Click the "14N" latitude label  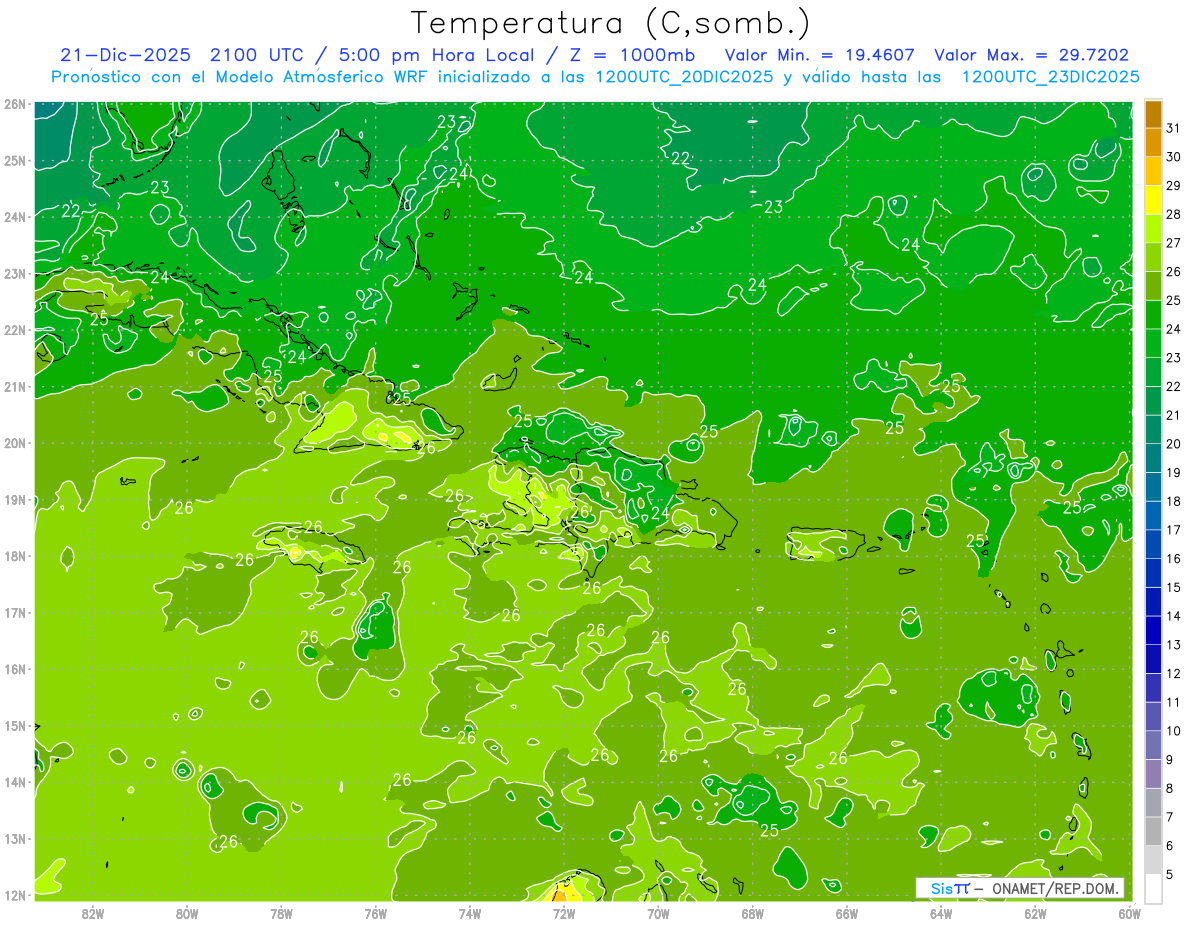tap(15, 782)
